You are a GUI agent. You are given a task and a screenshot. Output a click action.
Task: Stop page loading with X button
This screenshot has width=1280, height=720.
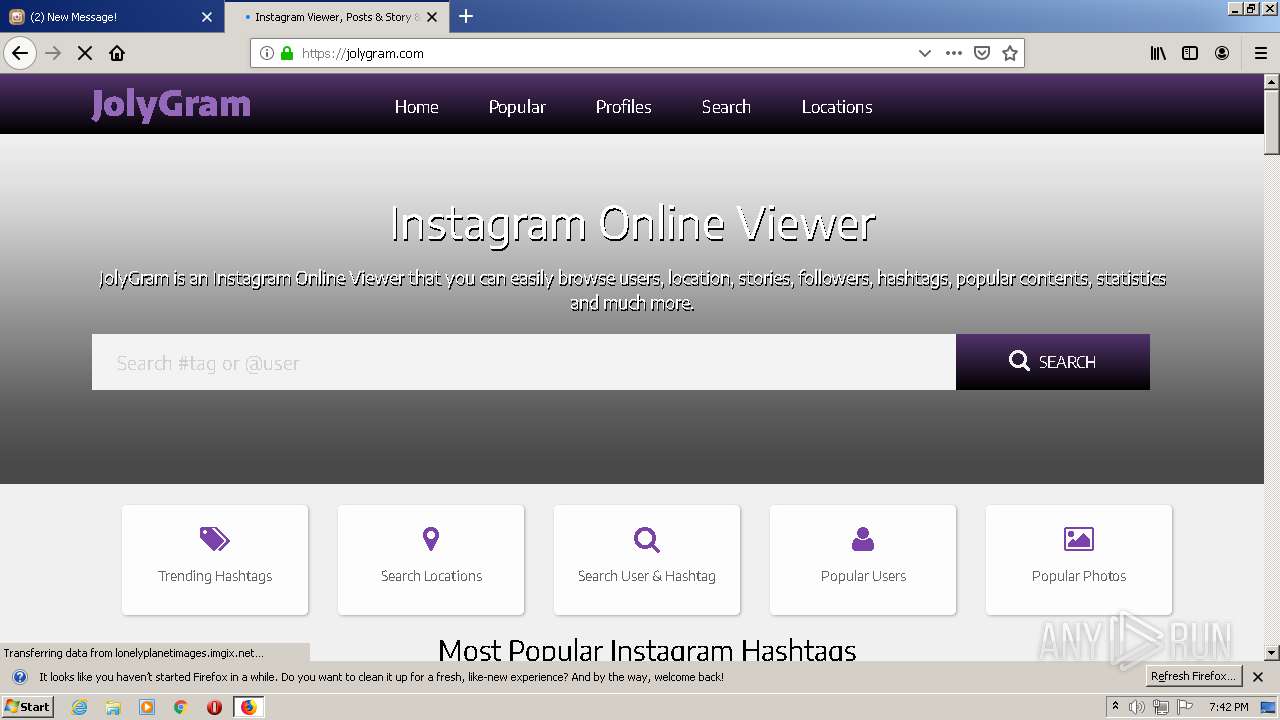click(x=85, y=53)
